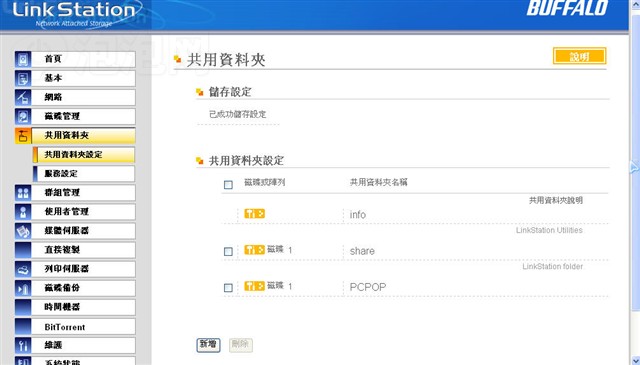Open the 磁碟管理 menu item
The image size is (640, 365).
tap(83, 117)
